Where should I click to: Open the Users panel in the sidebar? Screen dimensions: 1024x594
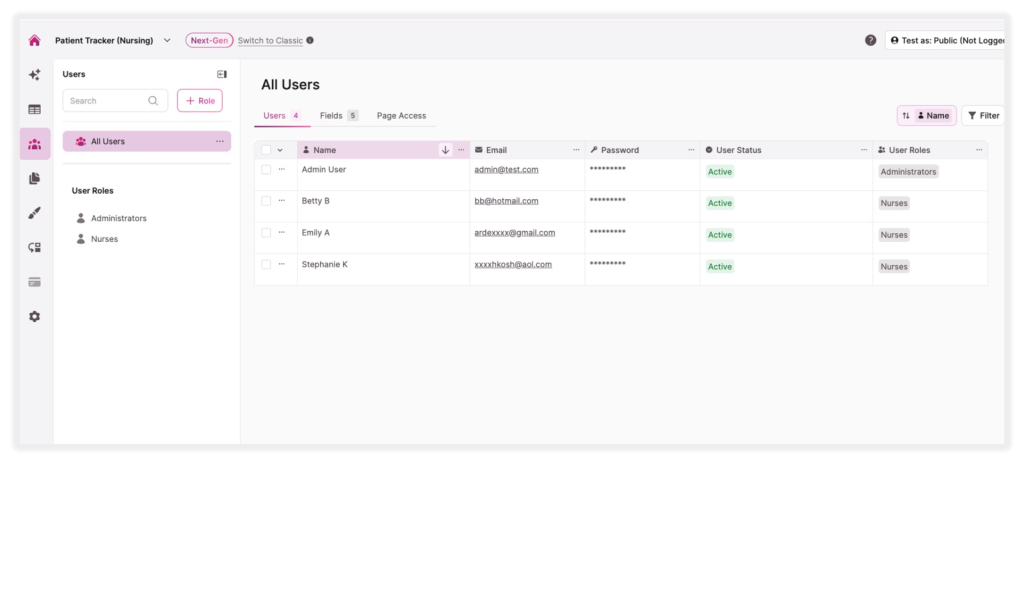34,141
